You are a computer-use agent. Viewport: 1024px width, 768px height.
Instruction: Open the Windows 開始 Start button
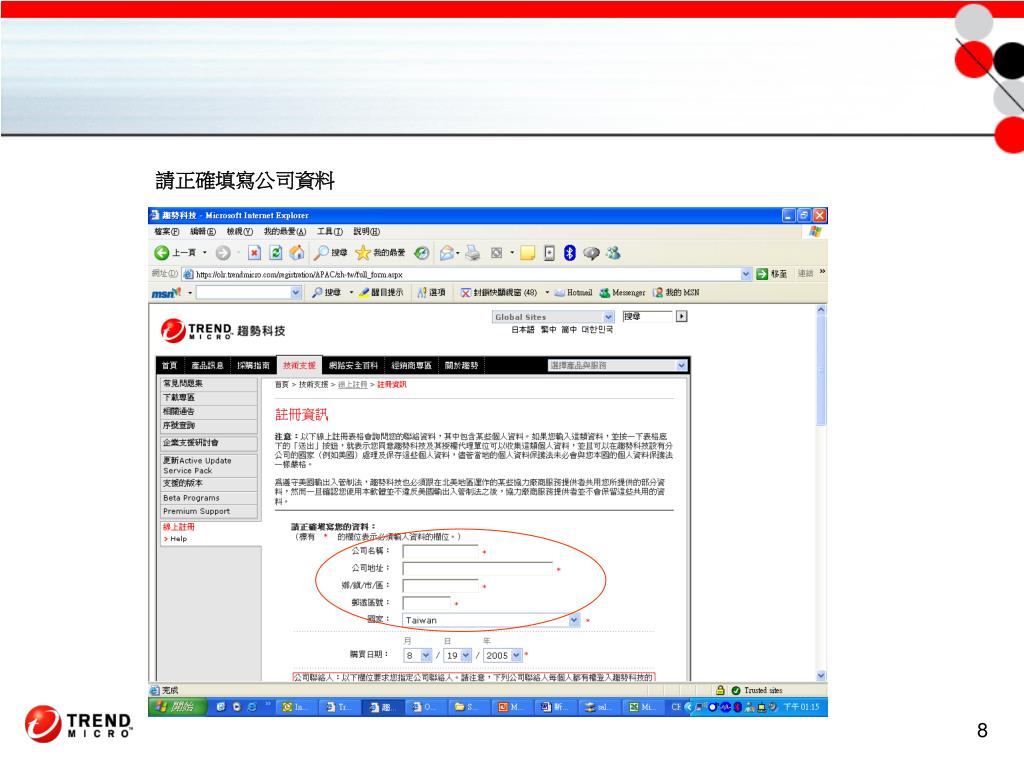178,707
